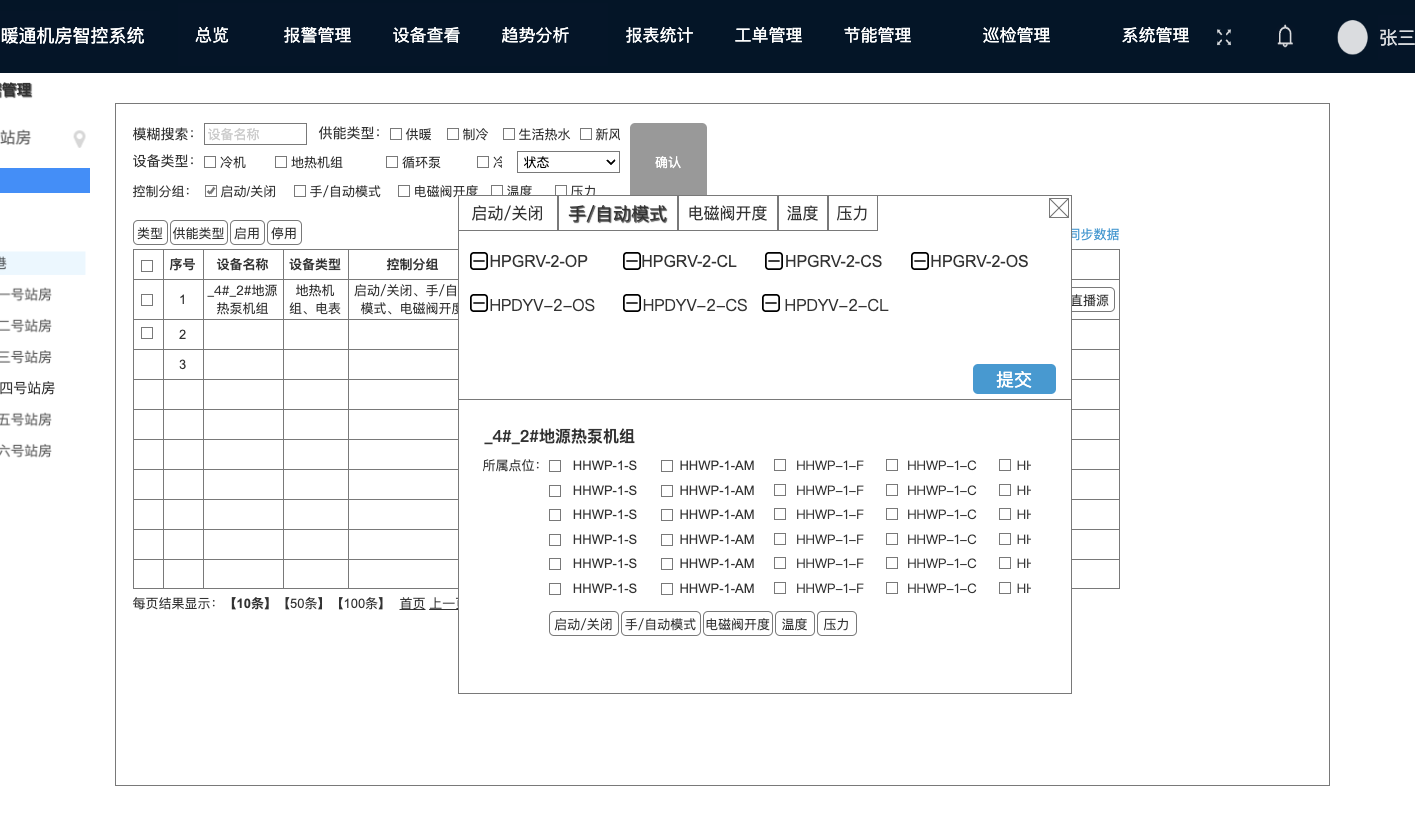Screen dimensions: 1415x830
Task: Show 【10条】 results per page
Action: tap(250, 603)
